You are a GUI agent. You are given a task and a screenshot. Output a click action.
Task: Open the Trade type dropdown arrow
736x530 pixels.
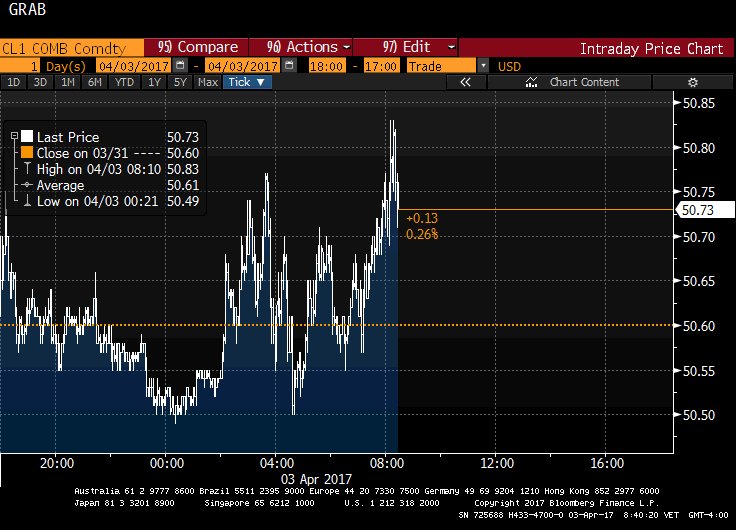click(x=484, y=65)
